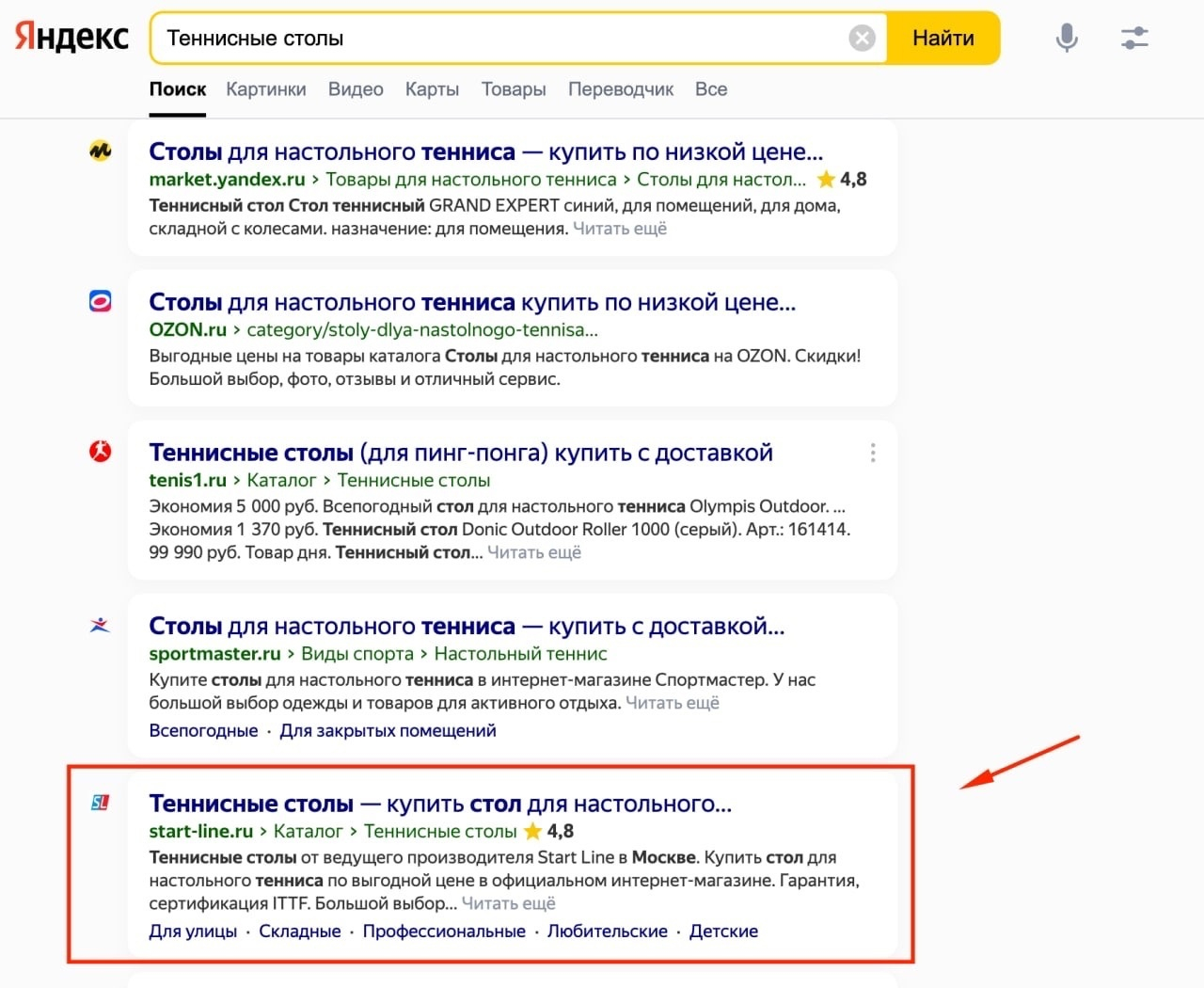Open the OZON.ru result title link
This screenshot has height=988, width=1204.
coord(472,302)
